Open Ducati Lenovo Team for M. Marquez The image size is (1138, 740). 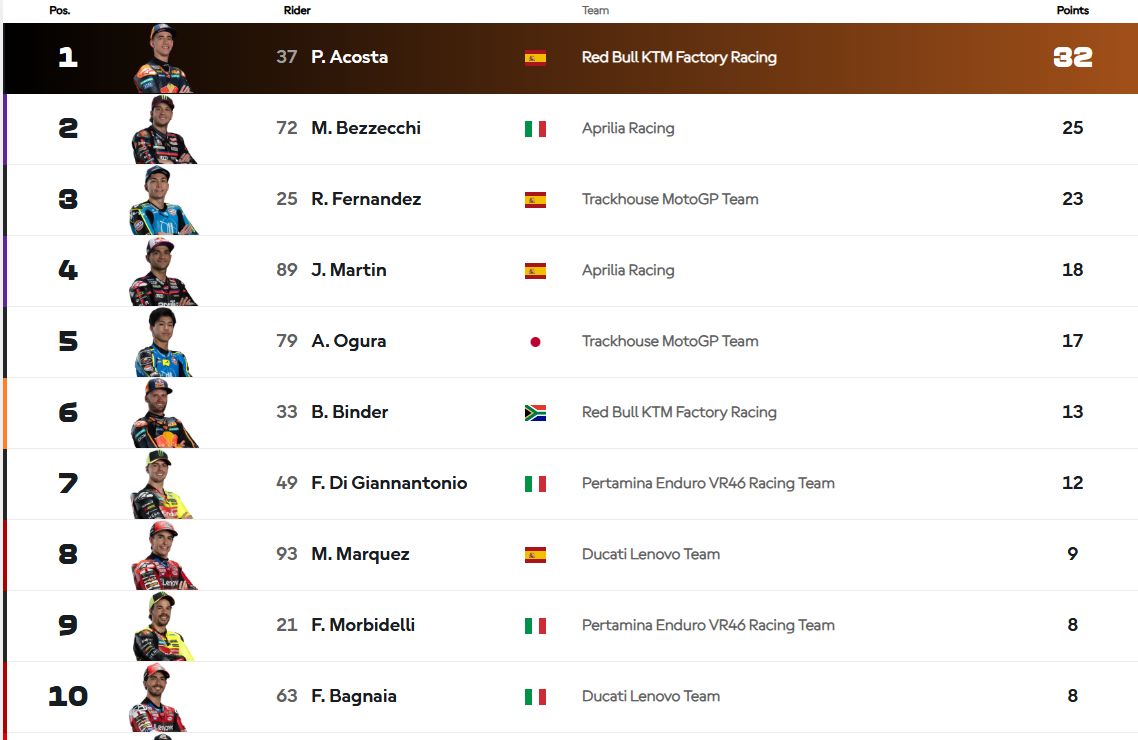coord(651,554)
